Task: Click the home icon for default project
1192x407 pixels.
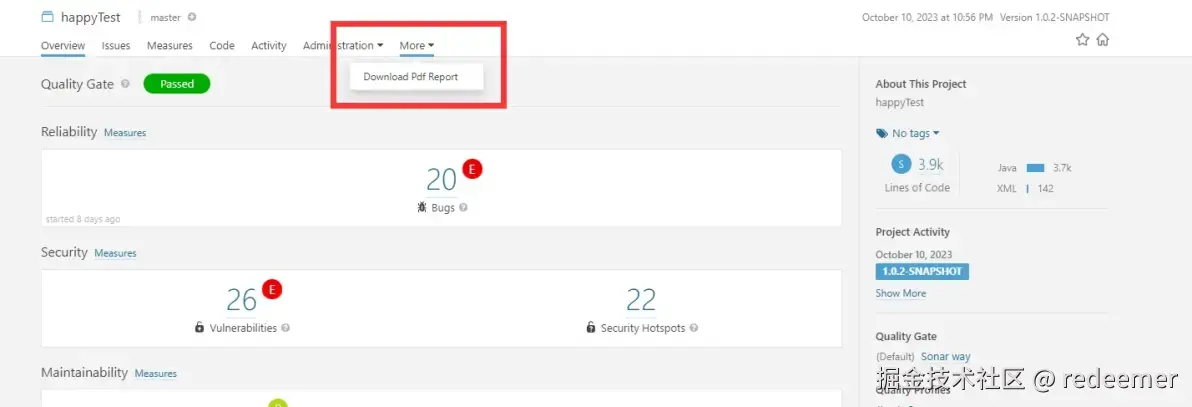Action: (1102, 40)
